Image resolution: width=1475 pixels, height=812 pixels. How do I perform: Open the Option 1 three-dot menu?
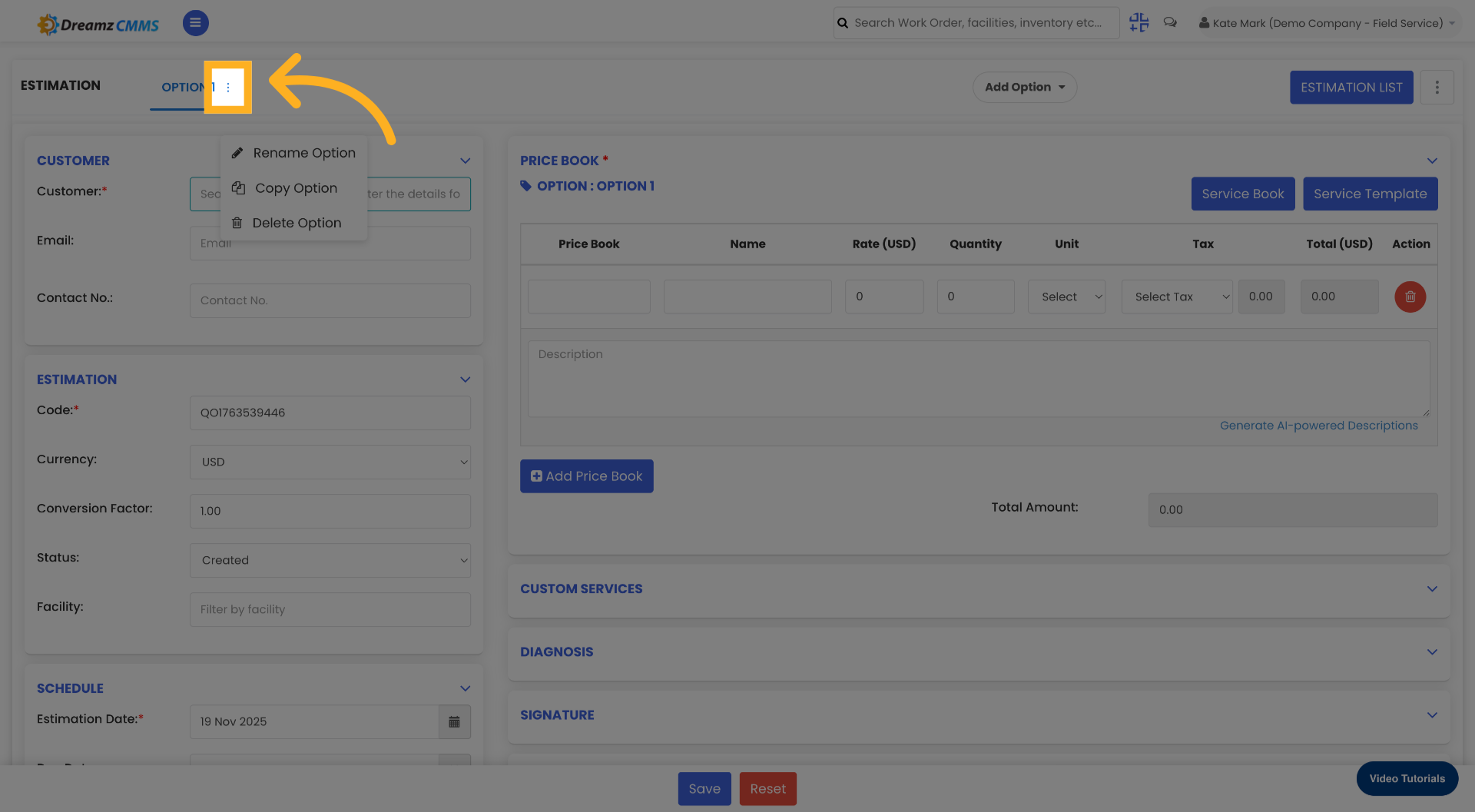228,88
